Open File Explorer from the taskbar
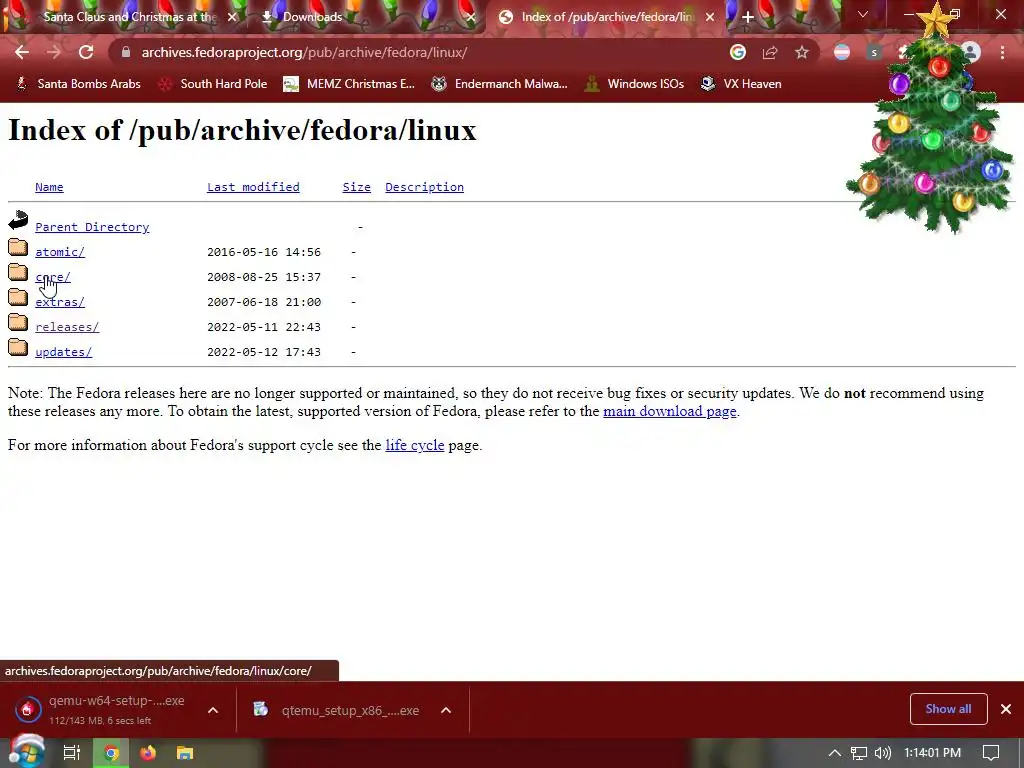The image size is (1024, 768). click(185, 753)
